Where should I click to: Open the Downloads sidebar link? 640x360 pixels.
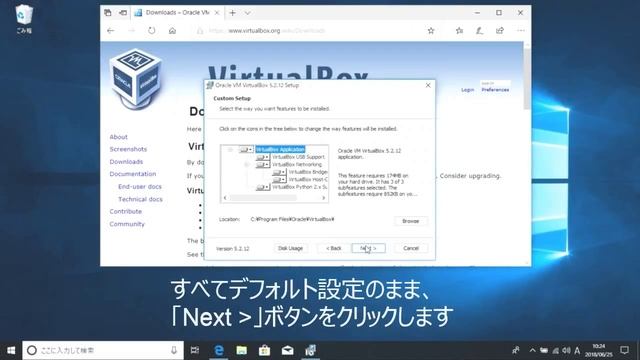126,162
